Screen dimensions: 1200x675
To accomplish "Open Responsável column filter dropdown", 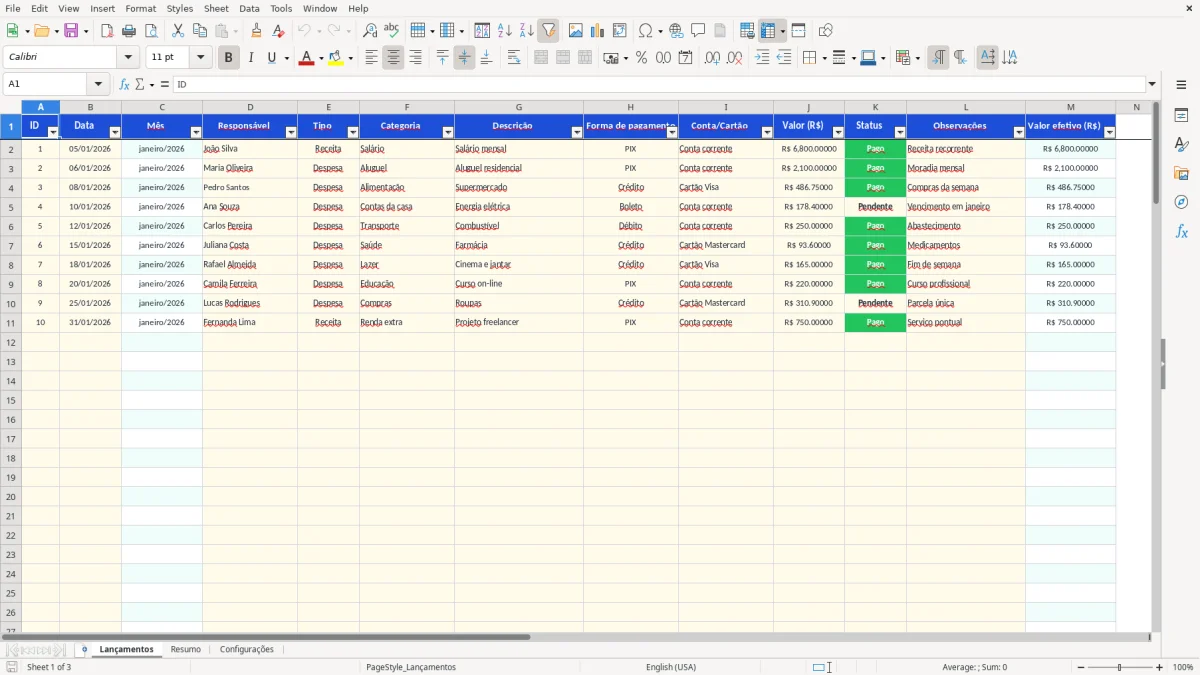I will pos(291,132).
